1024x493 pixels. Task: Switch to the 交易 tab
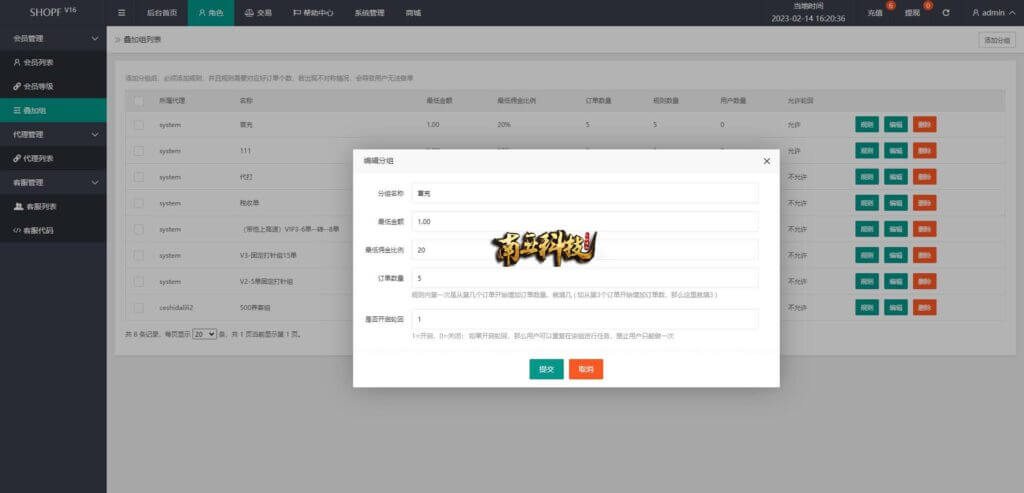click(x=258, y=13)
